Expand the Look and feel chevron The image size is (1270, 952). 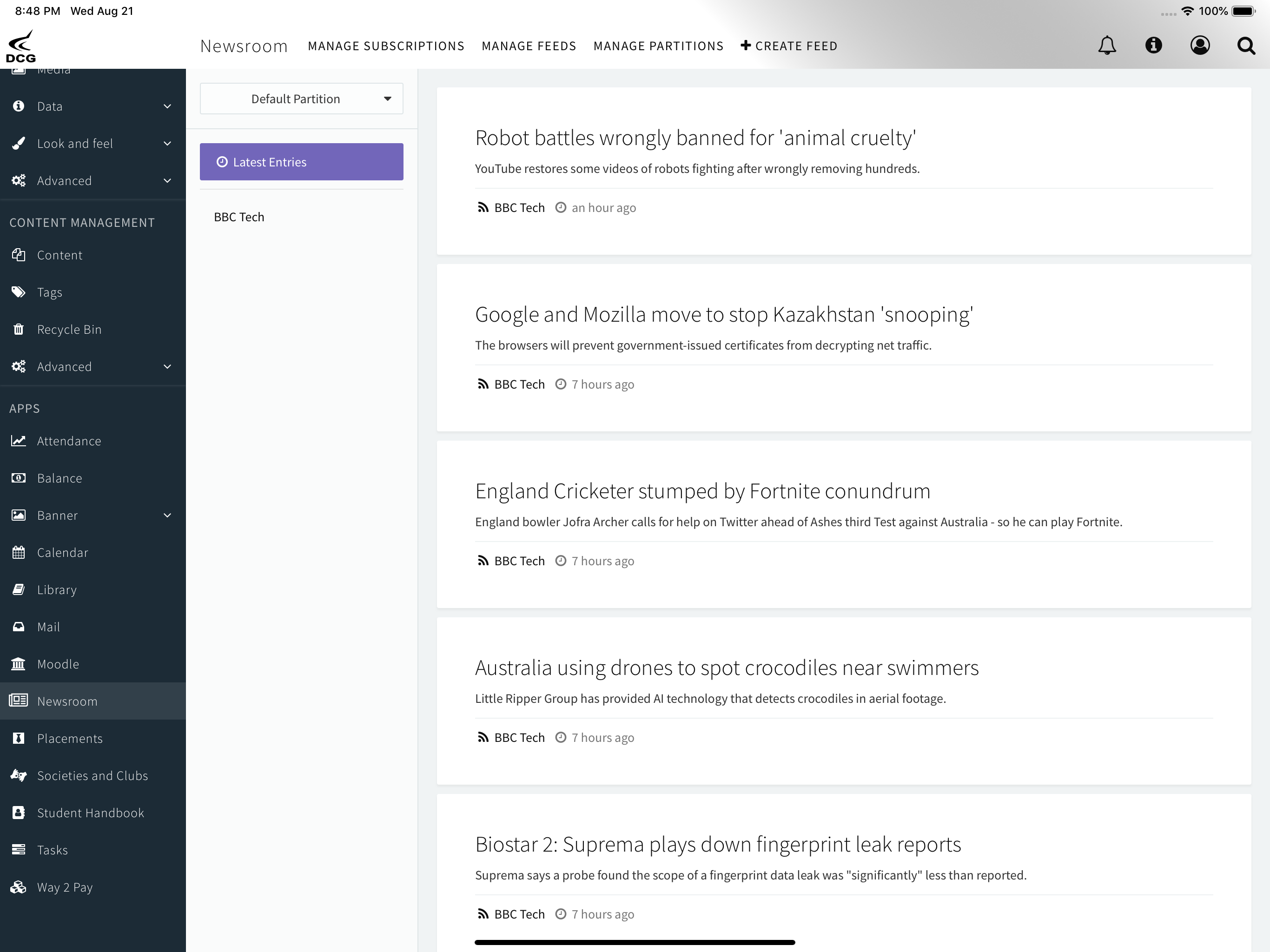[167, 144]
